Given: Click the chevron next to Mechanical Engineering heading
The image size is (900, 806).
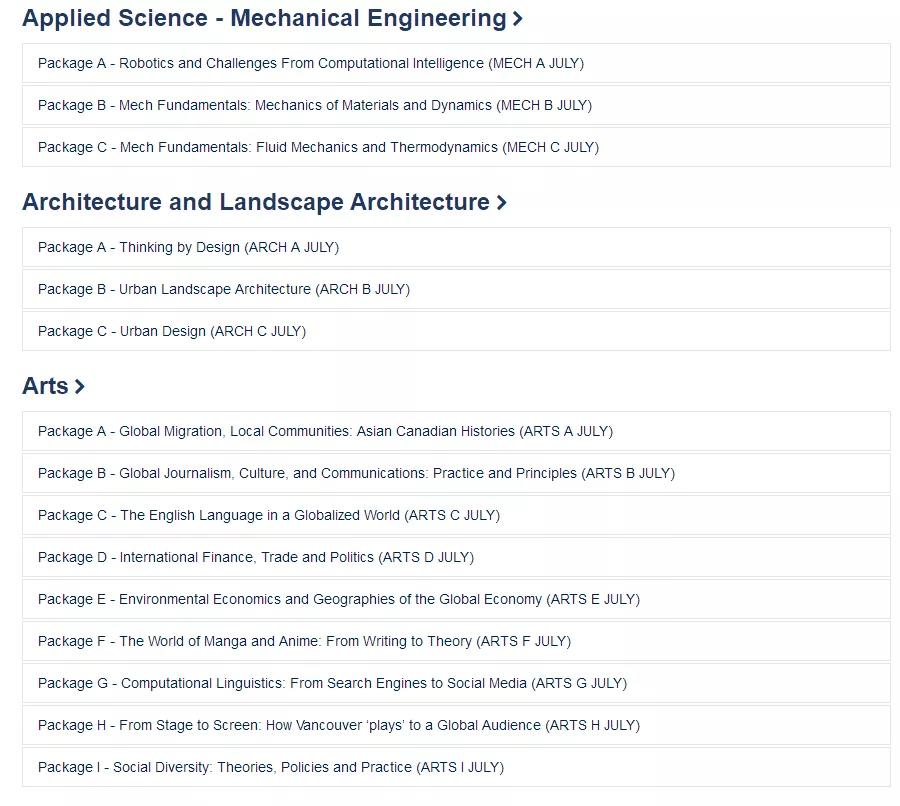Looking at the screenshot, I should pyautogui.click(x=517, y=19).
